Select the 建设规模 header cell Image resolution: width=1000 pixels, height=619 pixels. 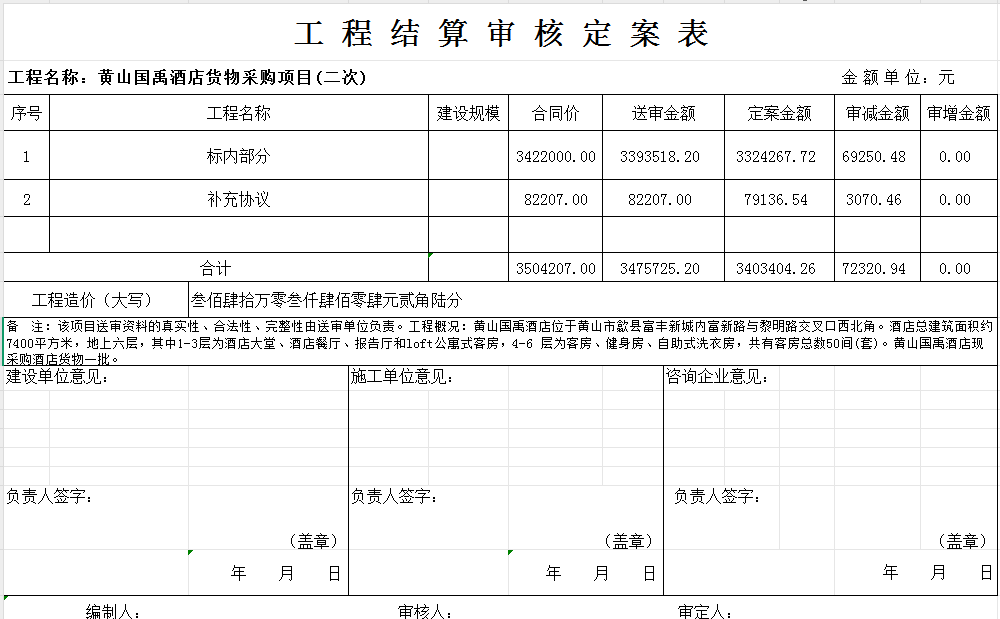pyautogui.click(x=468, y=113)
